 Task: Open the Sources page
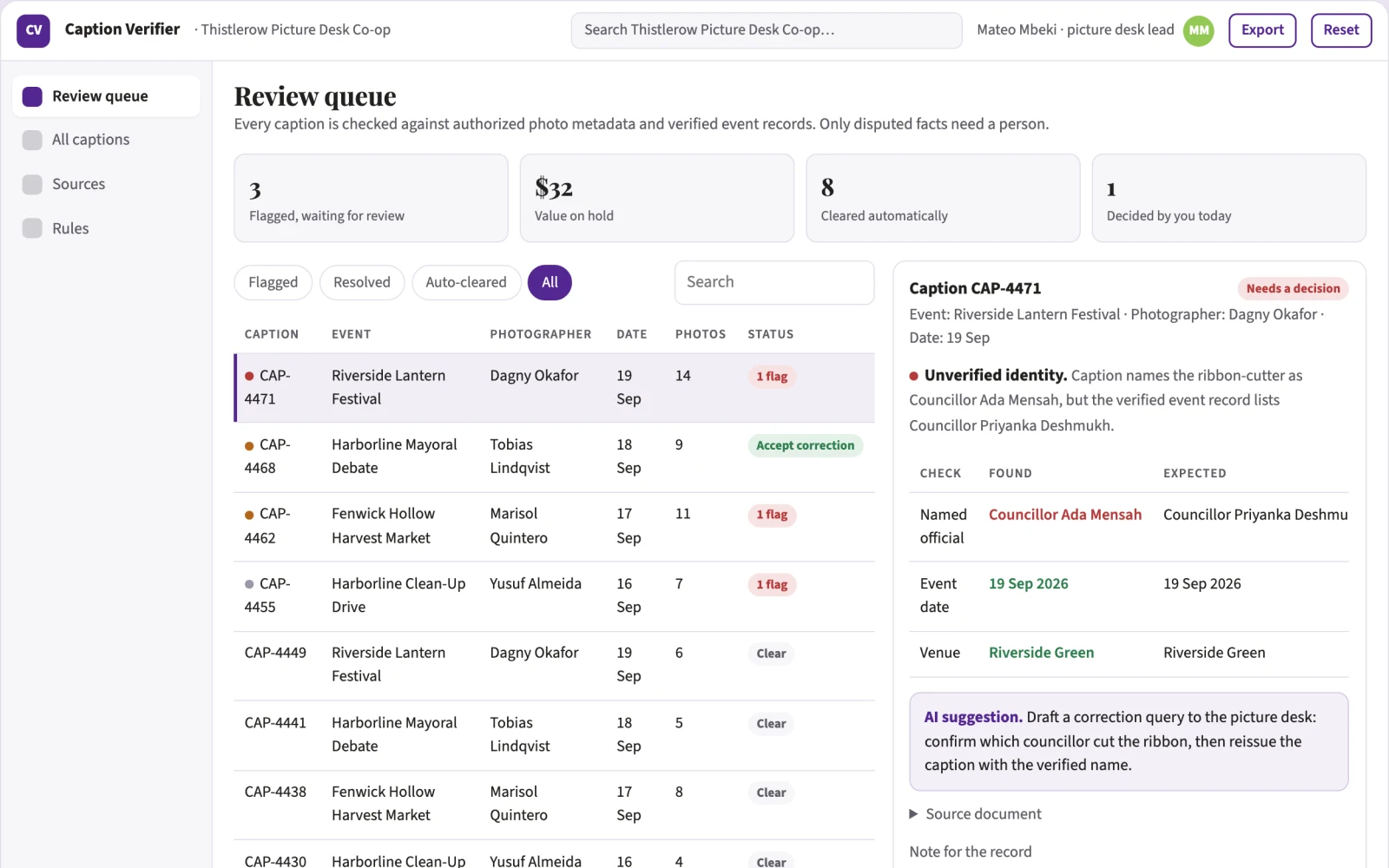coord(106,184)
